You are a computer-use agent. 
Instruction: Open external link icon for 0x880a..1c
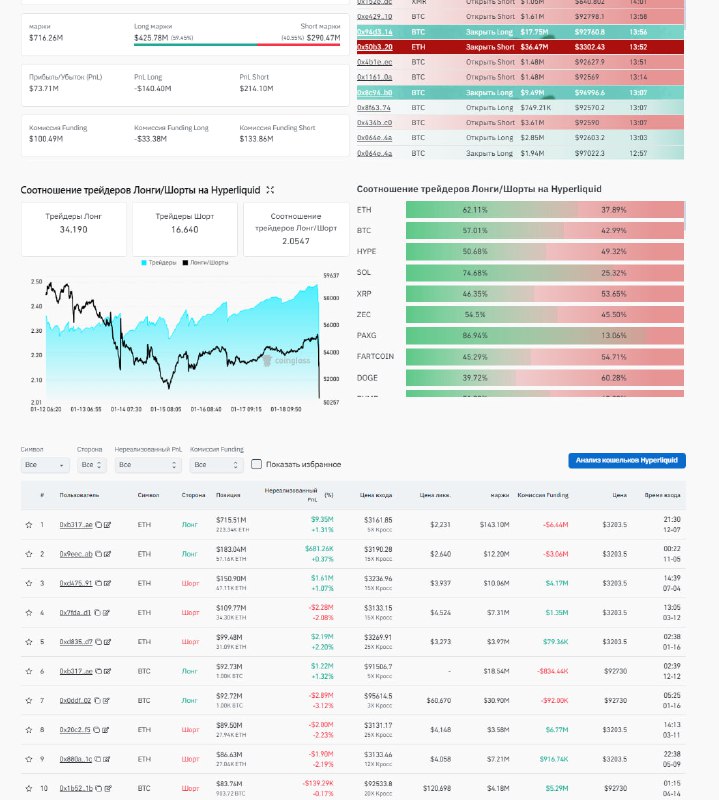[x=107, y=759]
